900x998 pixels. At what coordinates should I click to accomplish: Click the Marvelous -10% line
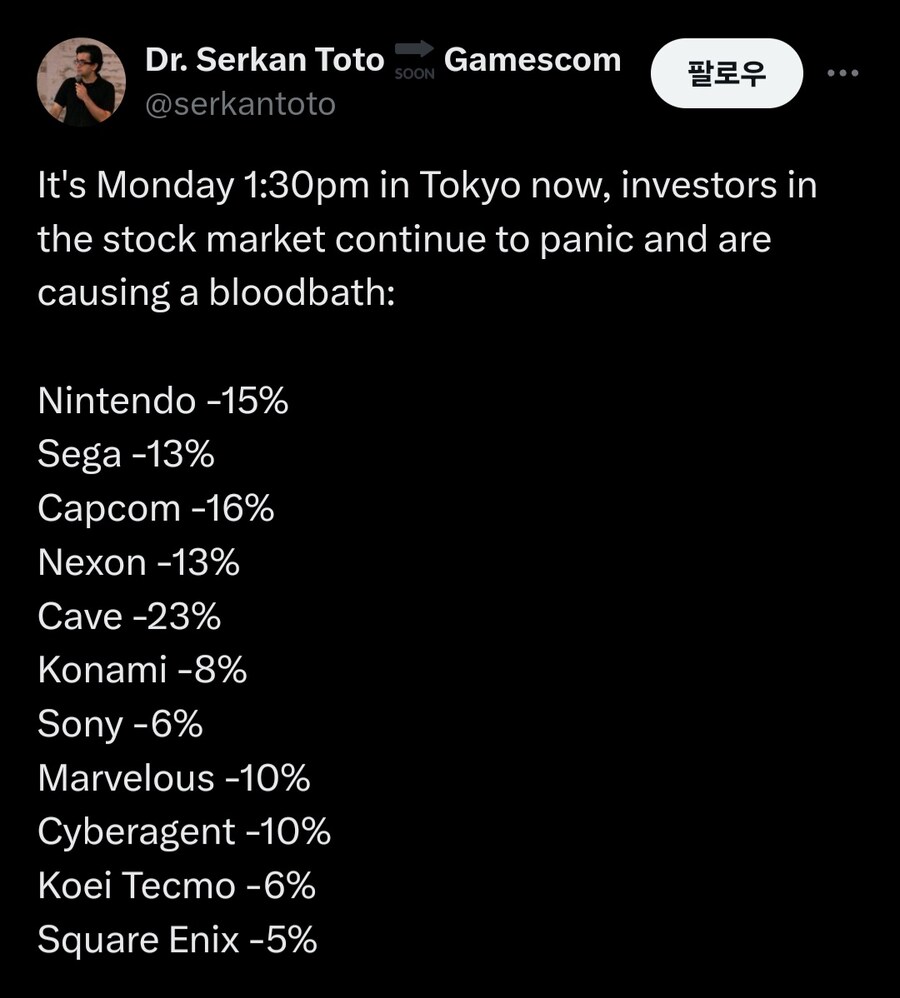click(174, 779)
